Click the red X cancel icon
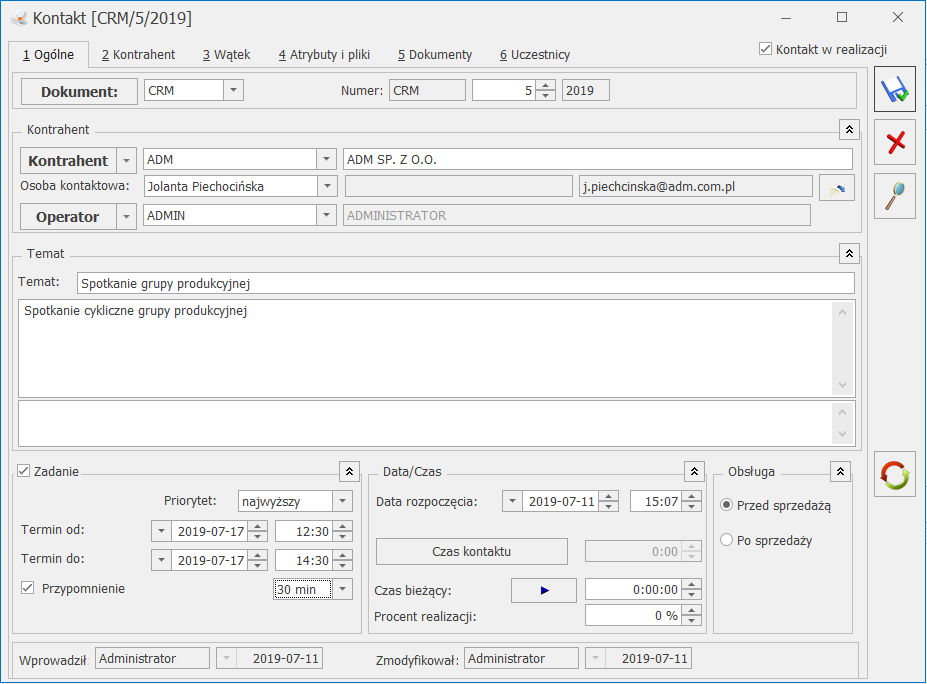927x684 pixels. point(895,143)
